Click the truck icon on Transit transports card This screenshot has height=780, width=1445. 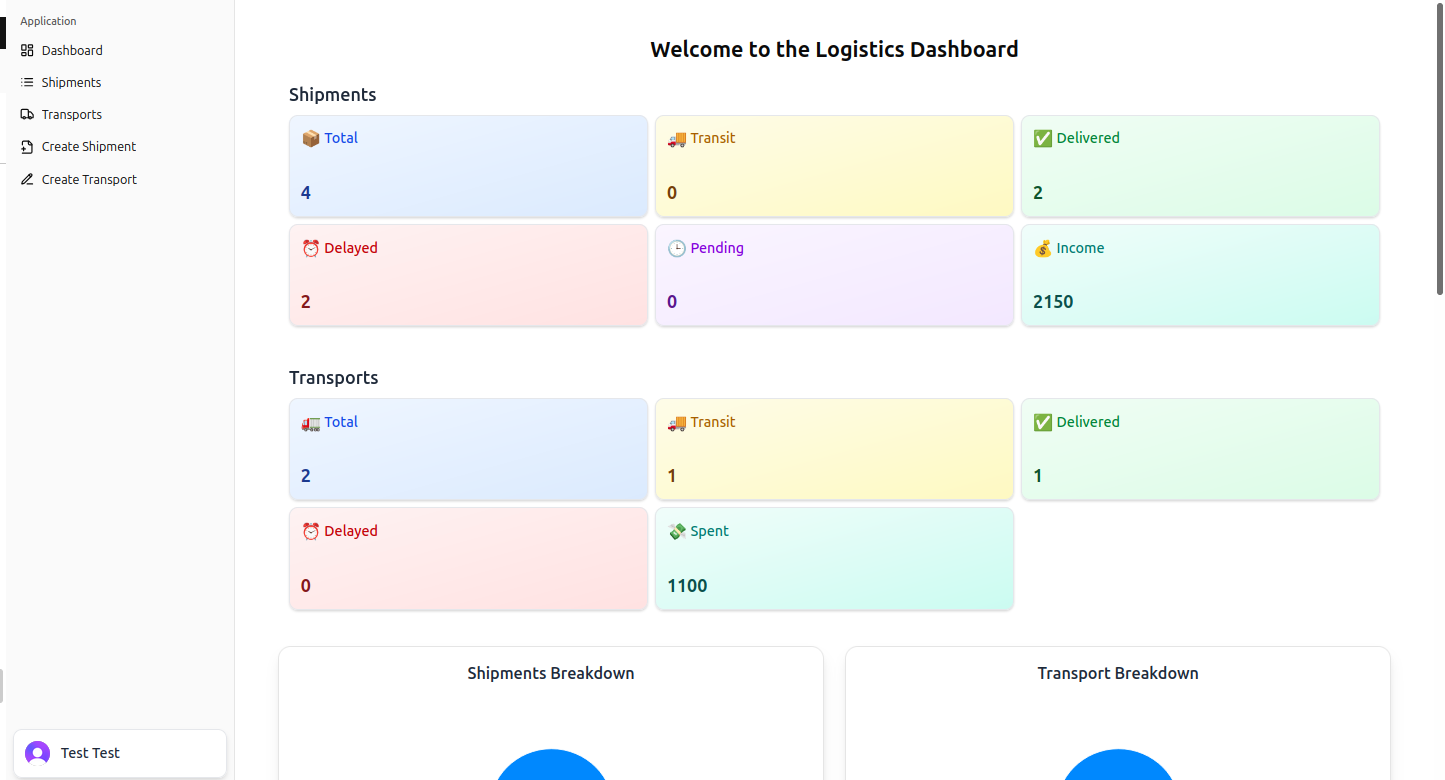677,421
